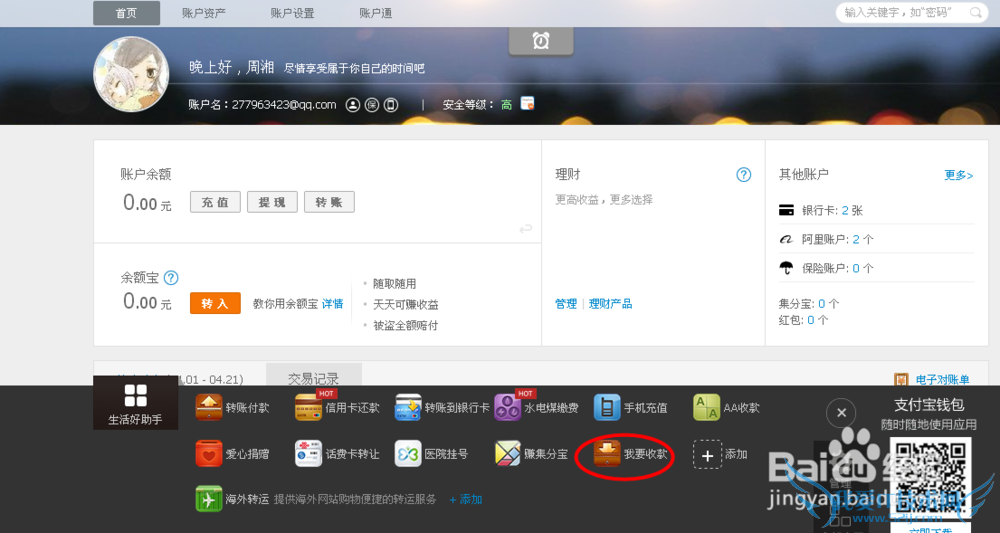Screen dimensions: 1000x533
Task: Click the mobile phone binding icon
Action: tap(391, 105)
